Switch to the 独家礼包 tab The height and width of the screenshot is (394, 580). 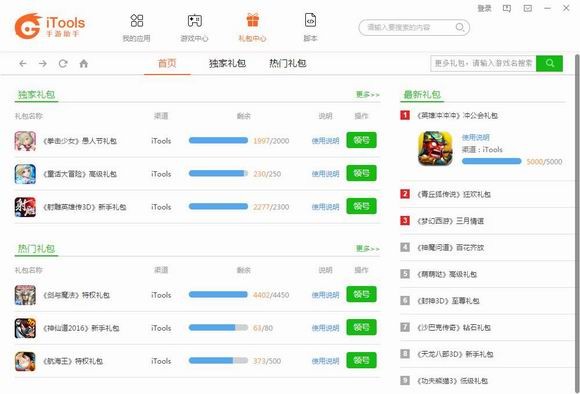(x=227, y=63)
